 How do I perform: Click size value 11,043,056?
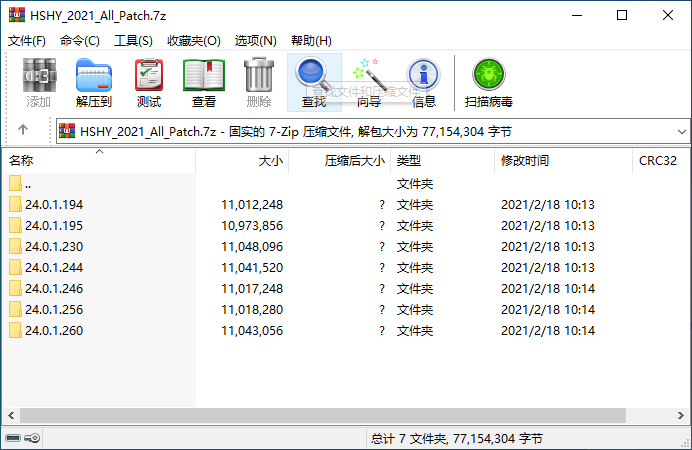[x=252, y=330]
